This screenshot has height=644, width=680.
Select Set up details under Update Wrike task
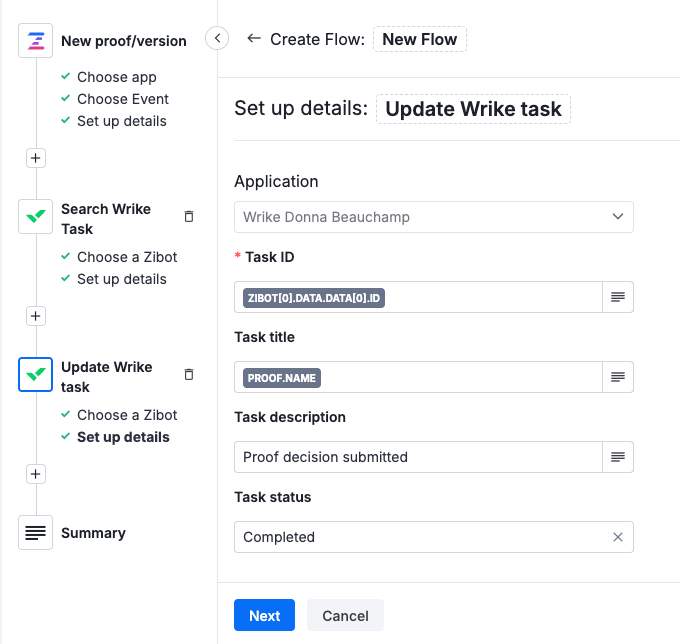(x=123, y=437)
